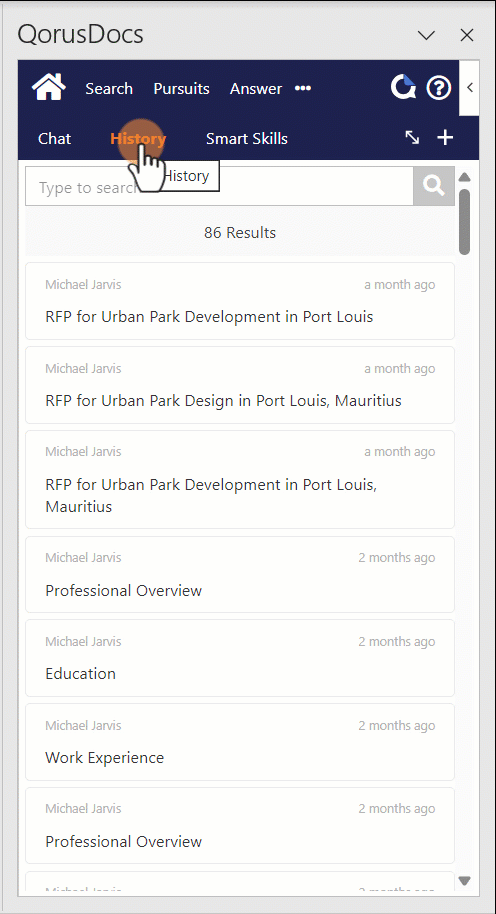Viewport: 496px width, 914px height.
Task: Open the help question mark icon
Action: tap(439, 89)
